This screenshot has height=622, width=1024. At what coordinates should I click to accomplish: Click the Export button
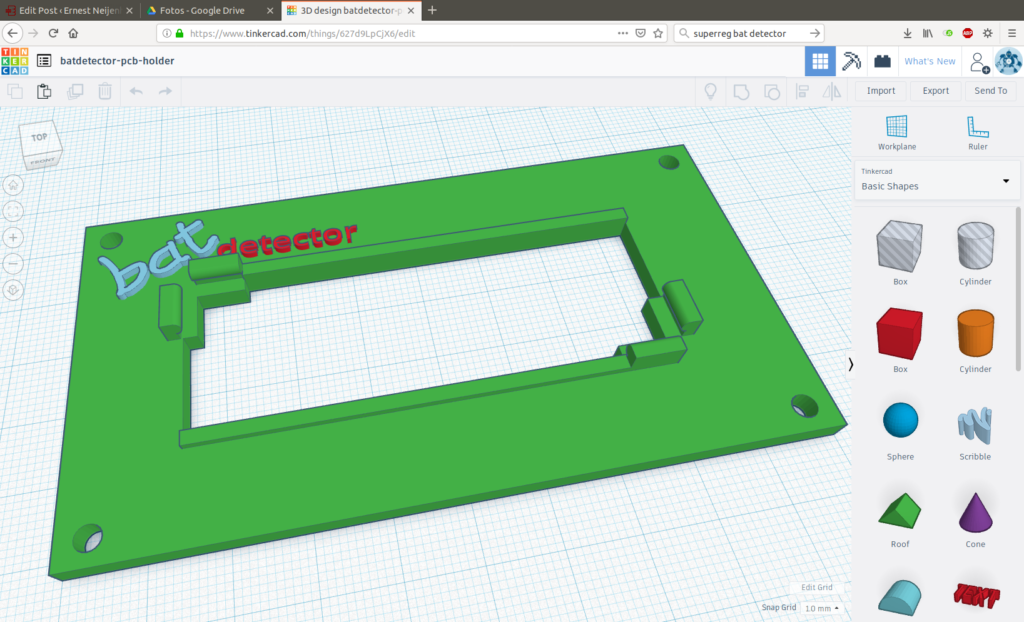point(935,91)
